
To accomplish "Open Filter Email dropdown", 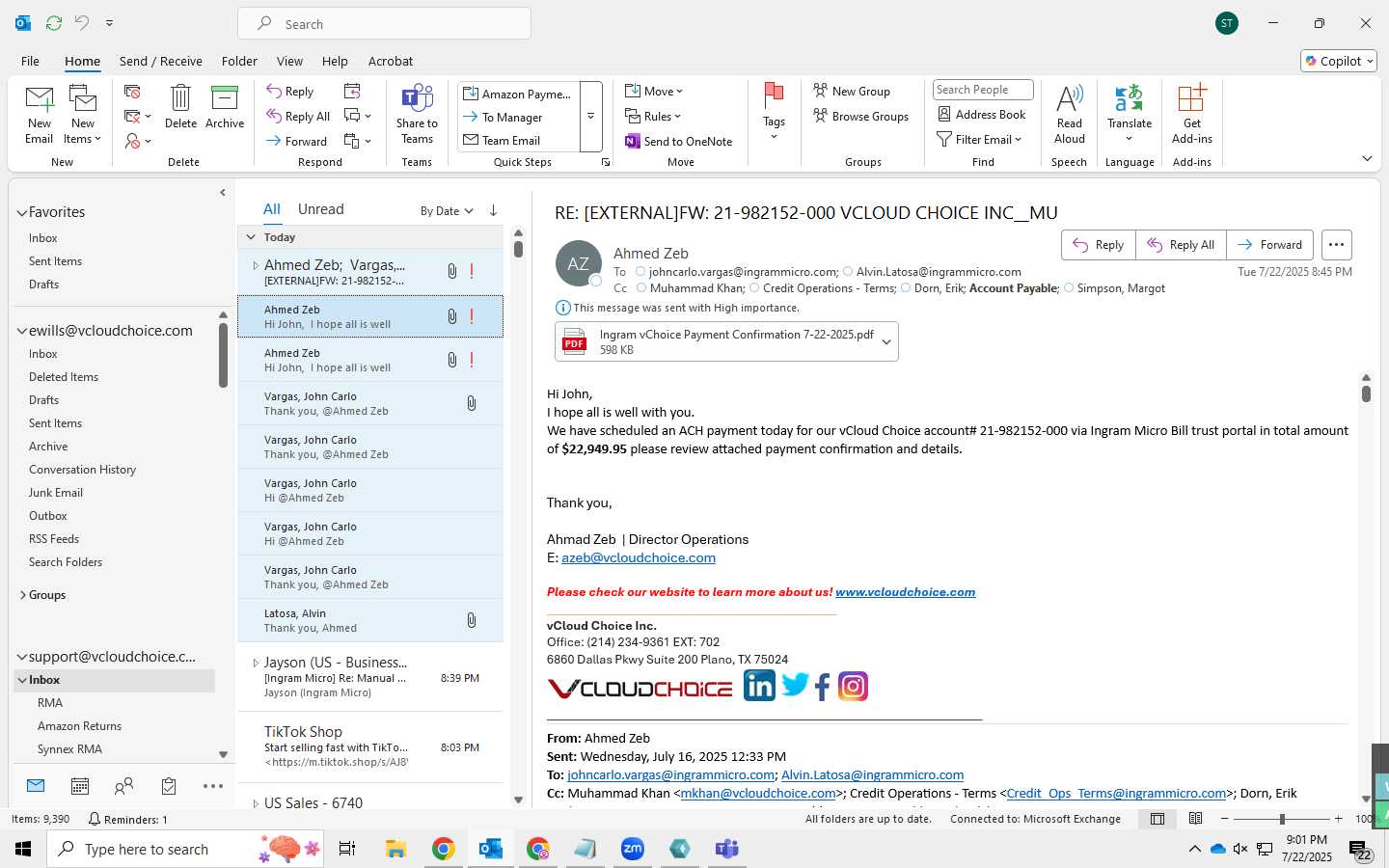I will click(x=979, y=140).
